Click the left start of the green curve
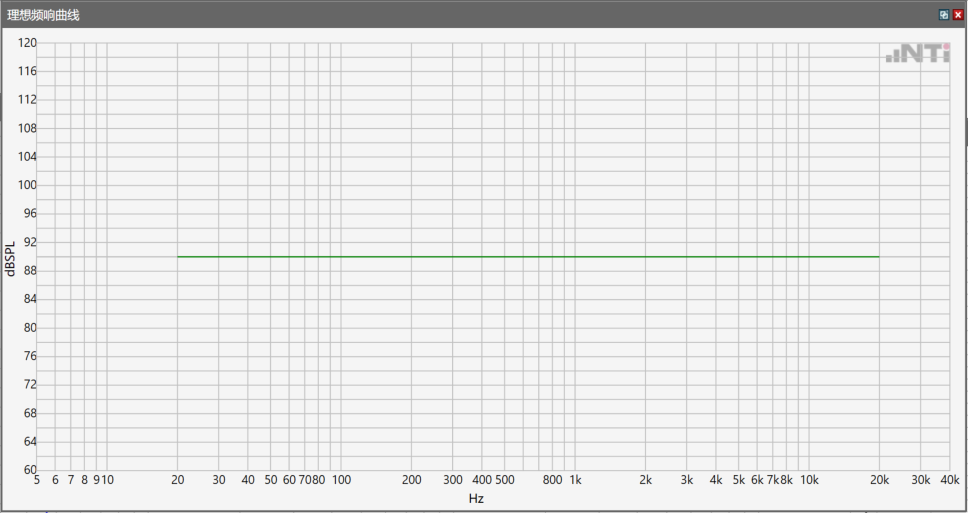The image size is (968, 513). tap(179, 257)
